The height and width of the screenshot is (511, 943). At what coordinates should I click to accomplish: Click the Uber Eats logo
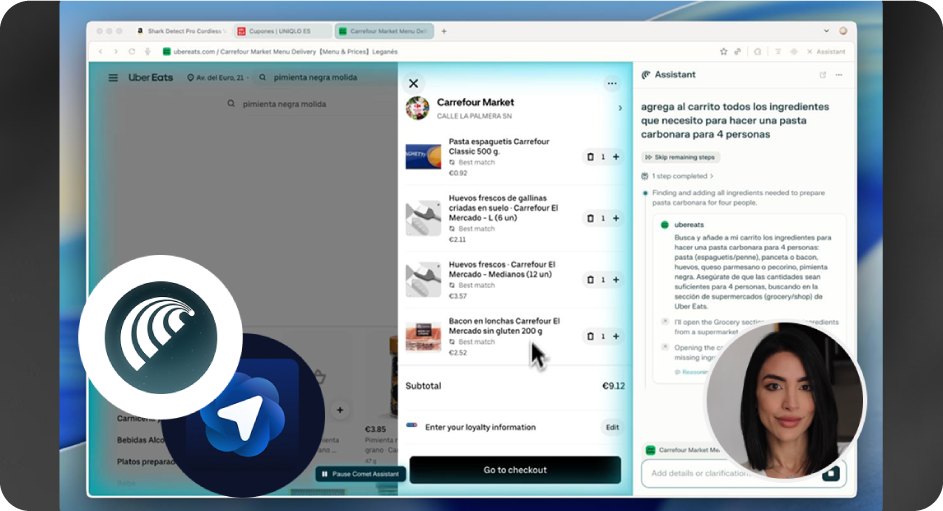[x=150, y=78]
